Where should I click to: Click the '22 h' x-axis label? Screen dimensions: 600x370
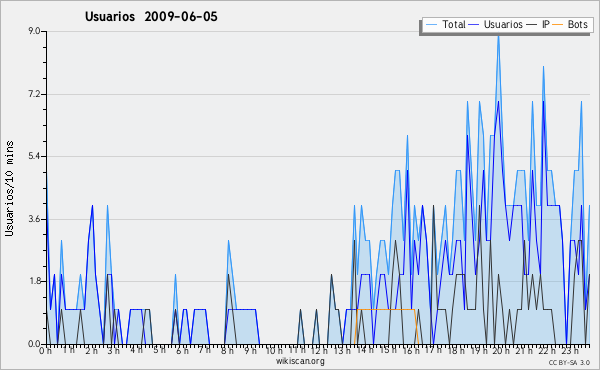546,350
